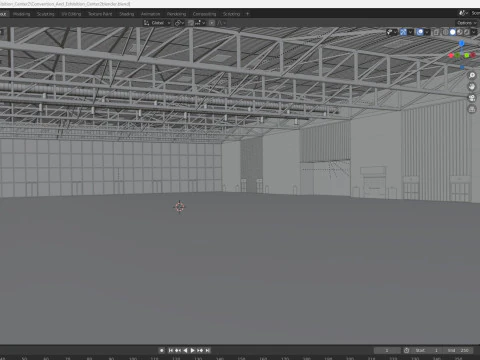Toggle proportional editing
The width and height of the screenshot is (480, 360).
click(x=212, y=23)
